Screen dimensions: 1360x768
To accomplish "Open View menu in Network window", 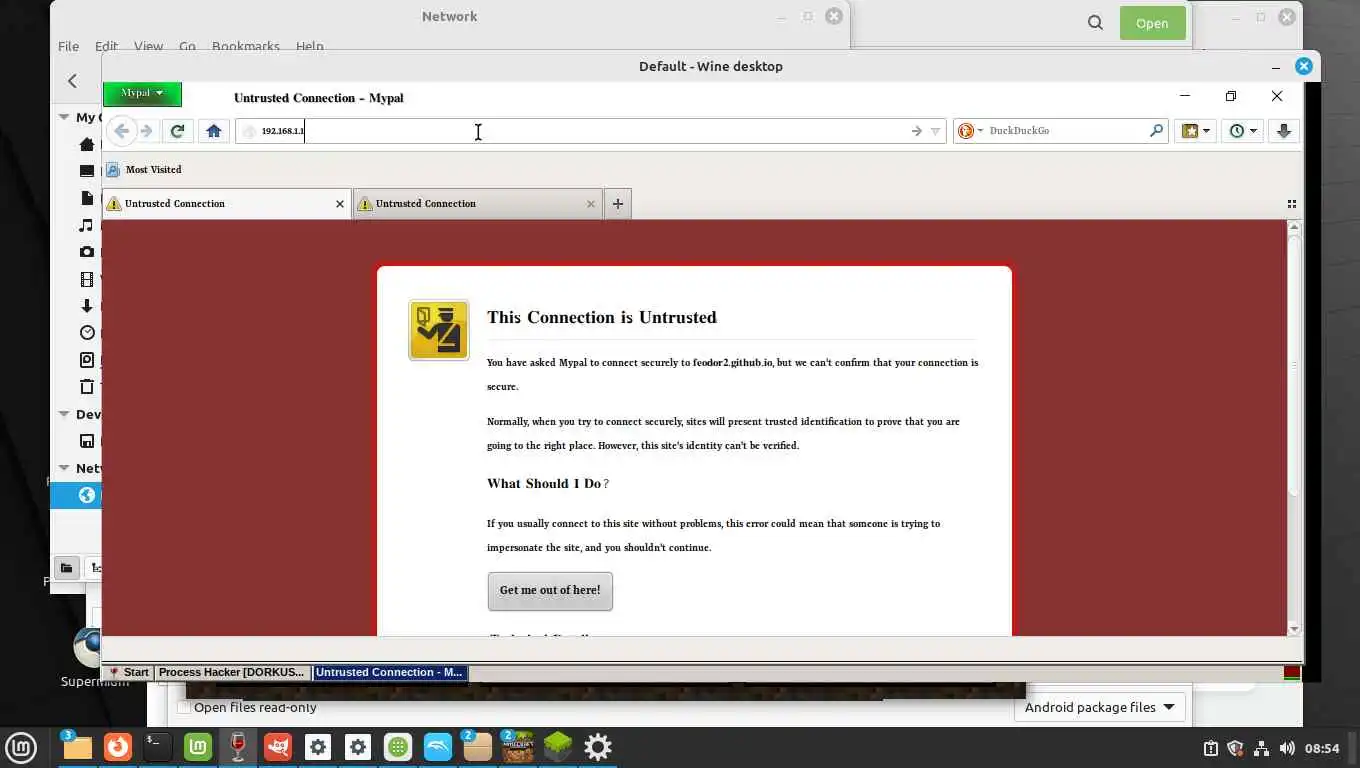I will click(x=148, y=46).
